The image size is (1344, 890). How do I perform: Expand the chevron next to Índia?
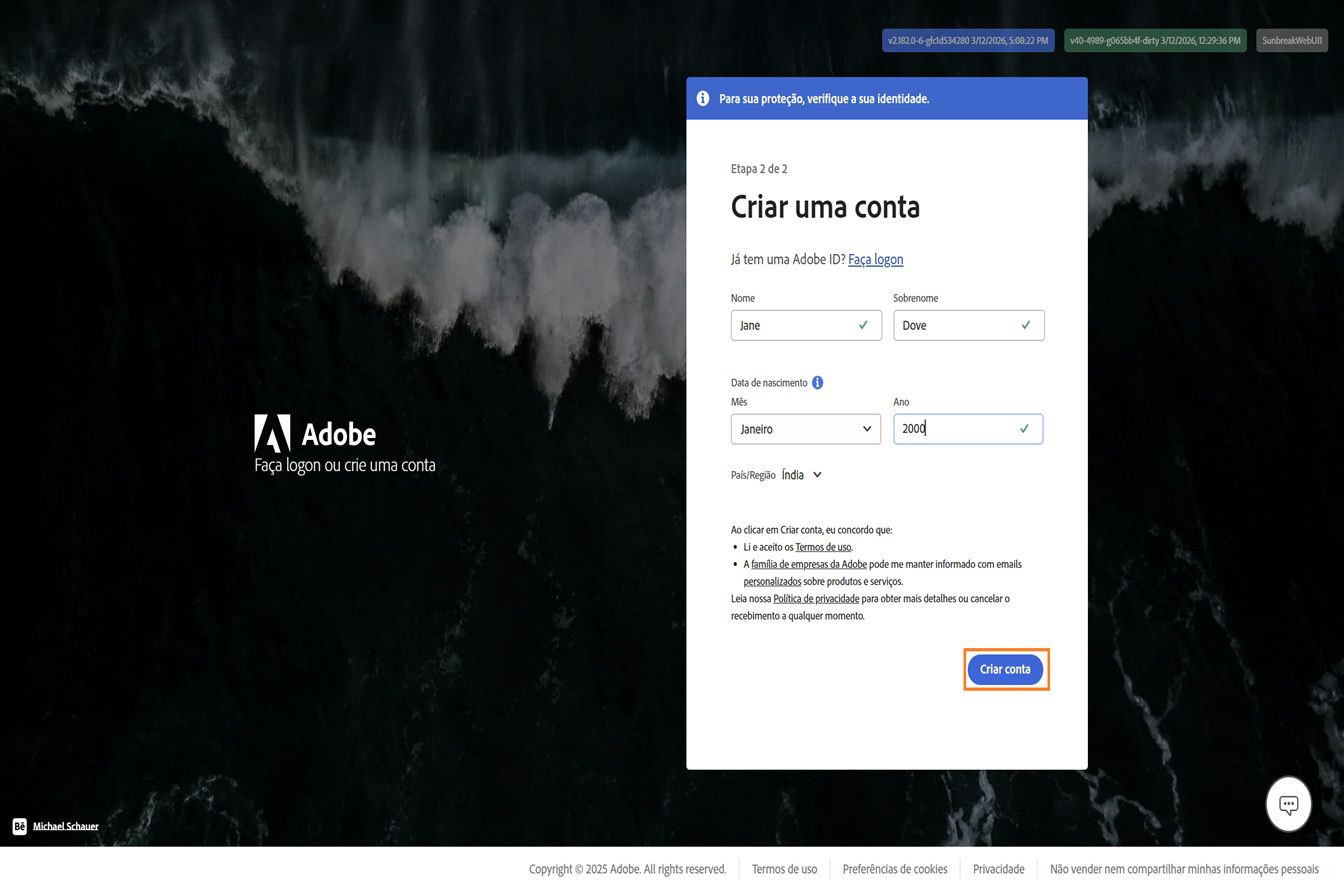coord(817,474)
